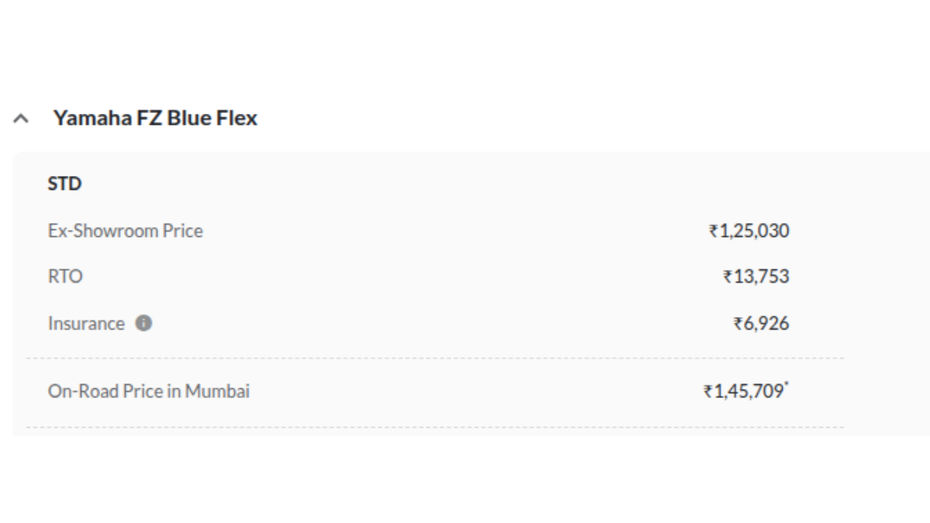Click rupee symbol before 1,25,030
Viewport: 930px width, 523px height.
[714, 231]
